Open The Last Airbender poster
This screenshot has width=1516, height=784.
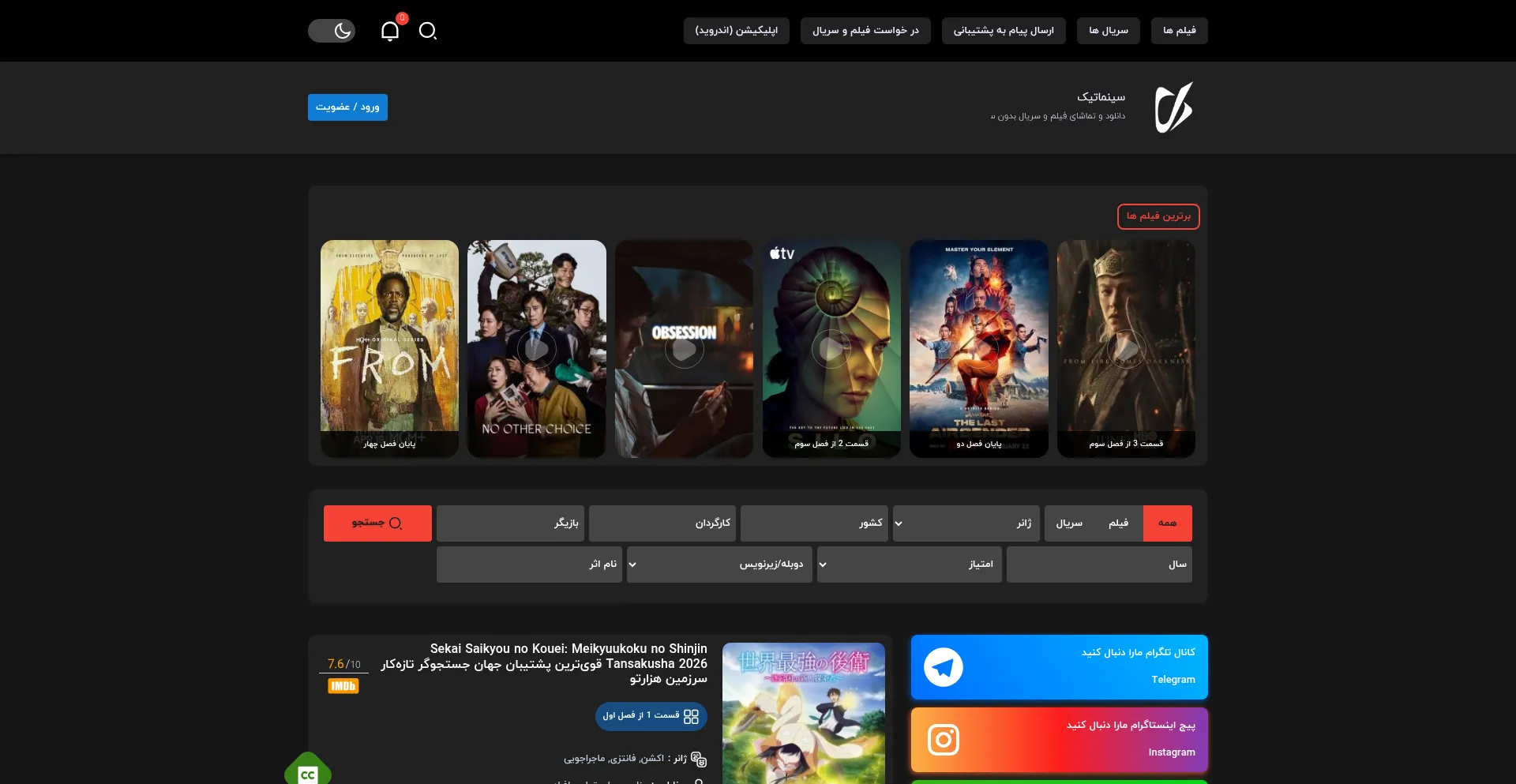tap(979, 348)
